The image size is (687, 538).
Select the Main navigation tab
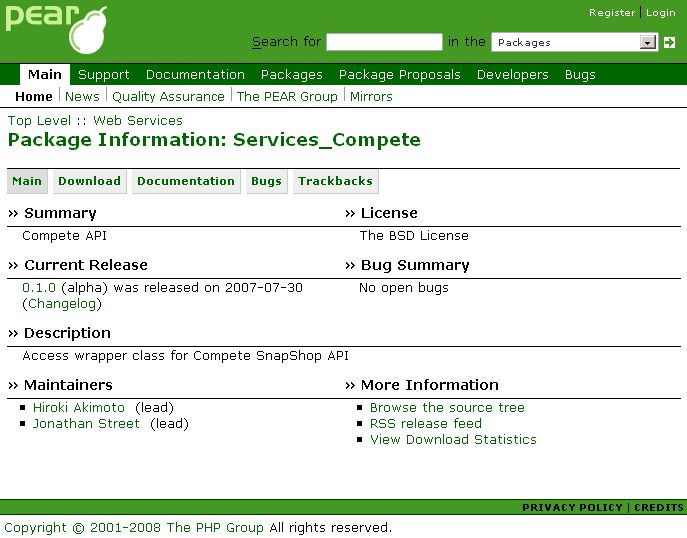click(45, 74)
